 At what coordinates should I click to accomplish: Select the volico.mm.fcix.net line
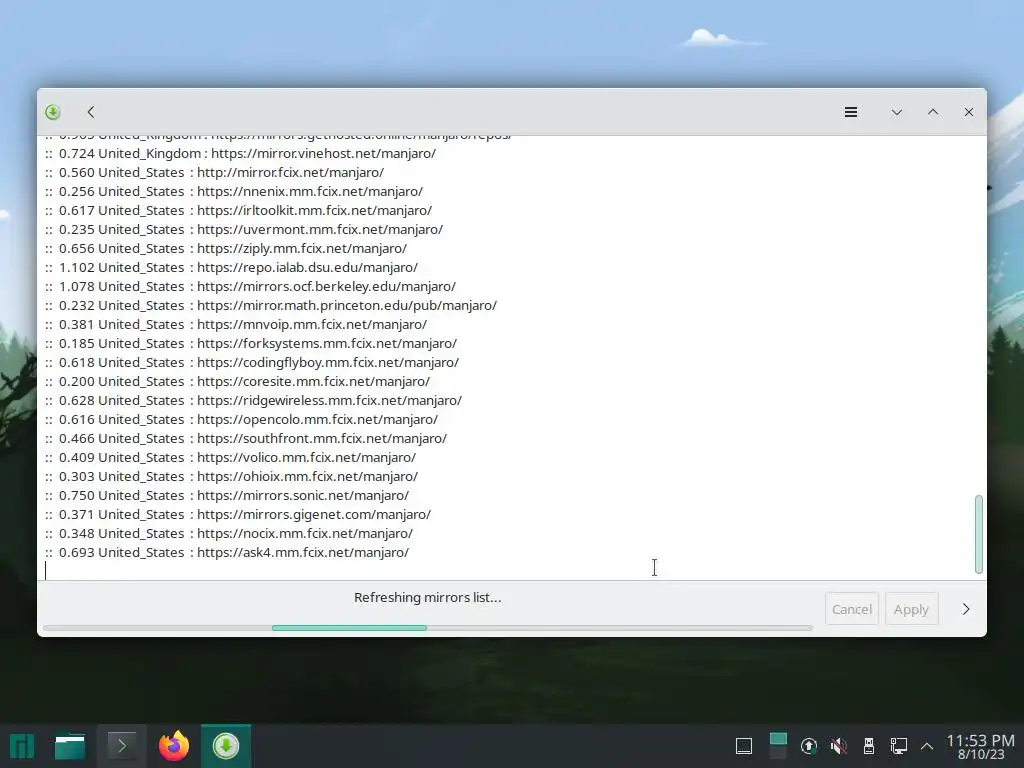[231, 456]
